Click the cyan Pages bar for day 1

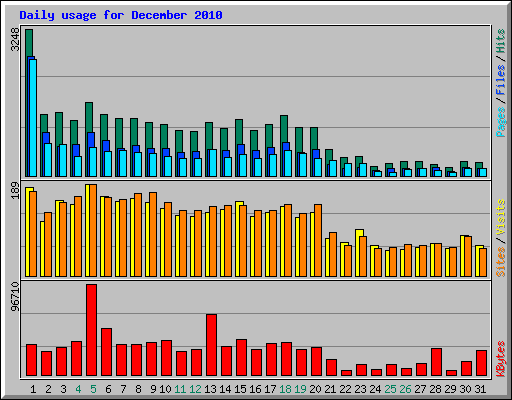point(33,118)
